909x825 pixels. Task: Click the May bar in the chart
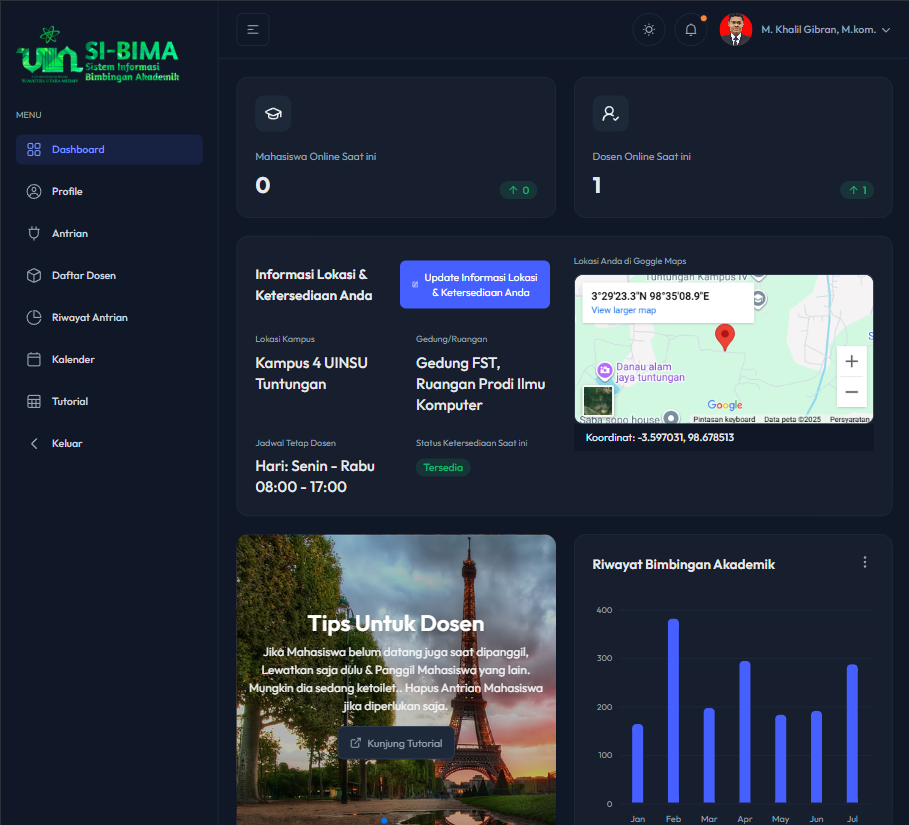click(x=780, y=759)
